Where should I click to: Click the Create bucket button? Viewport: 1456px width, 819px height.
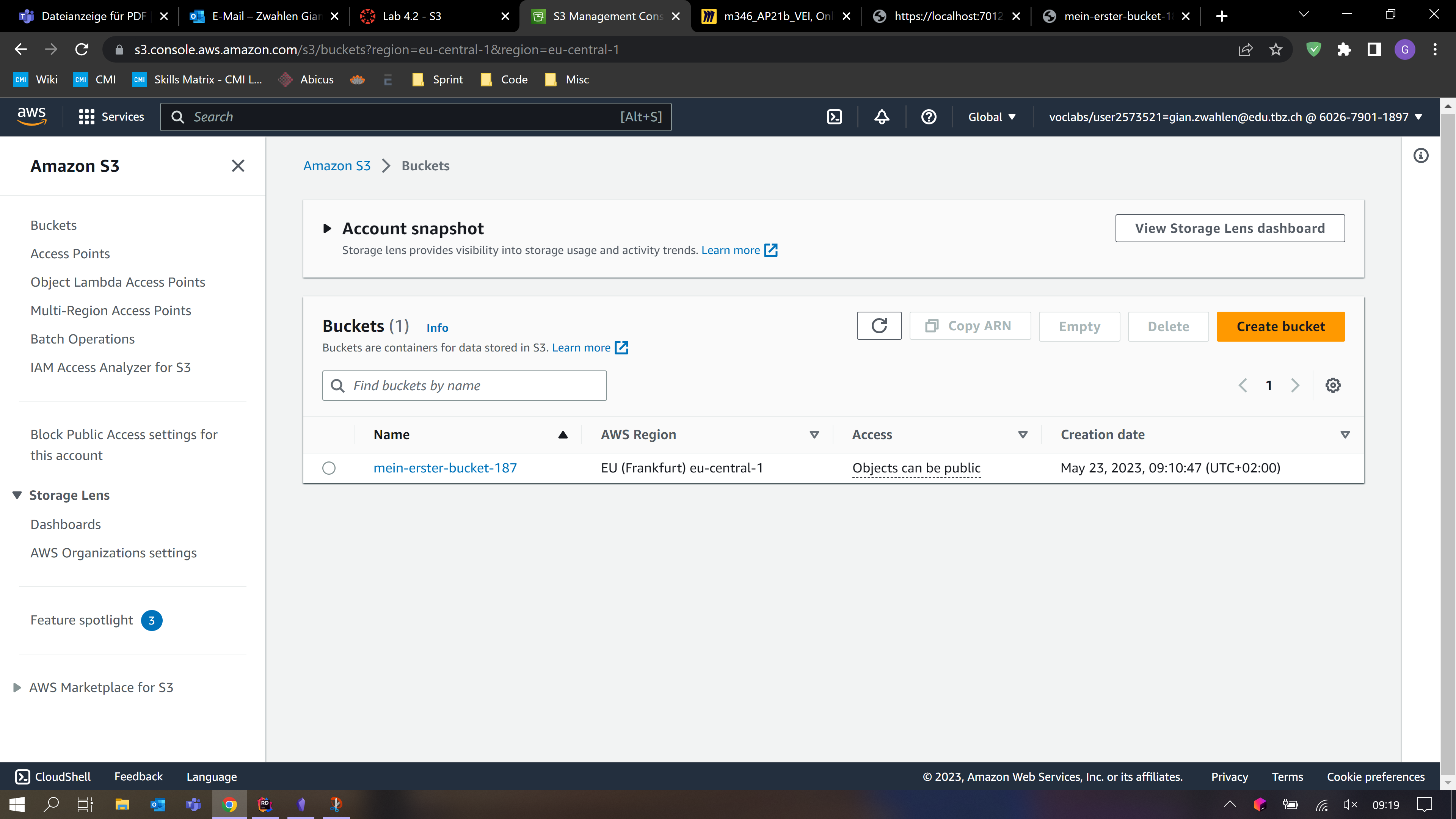(x=1280, y=327)
